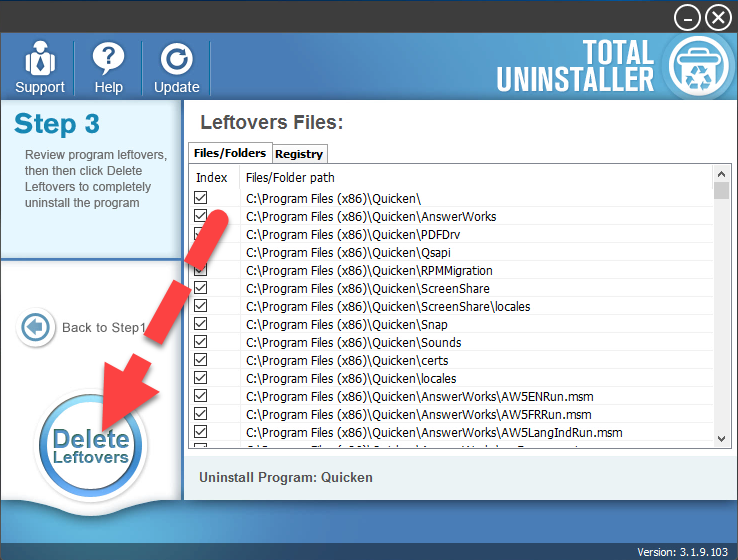Click the Index column header
738x560 pixels.
(x=212, y=177)
